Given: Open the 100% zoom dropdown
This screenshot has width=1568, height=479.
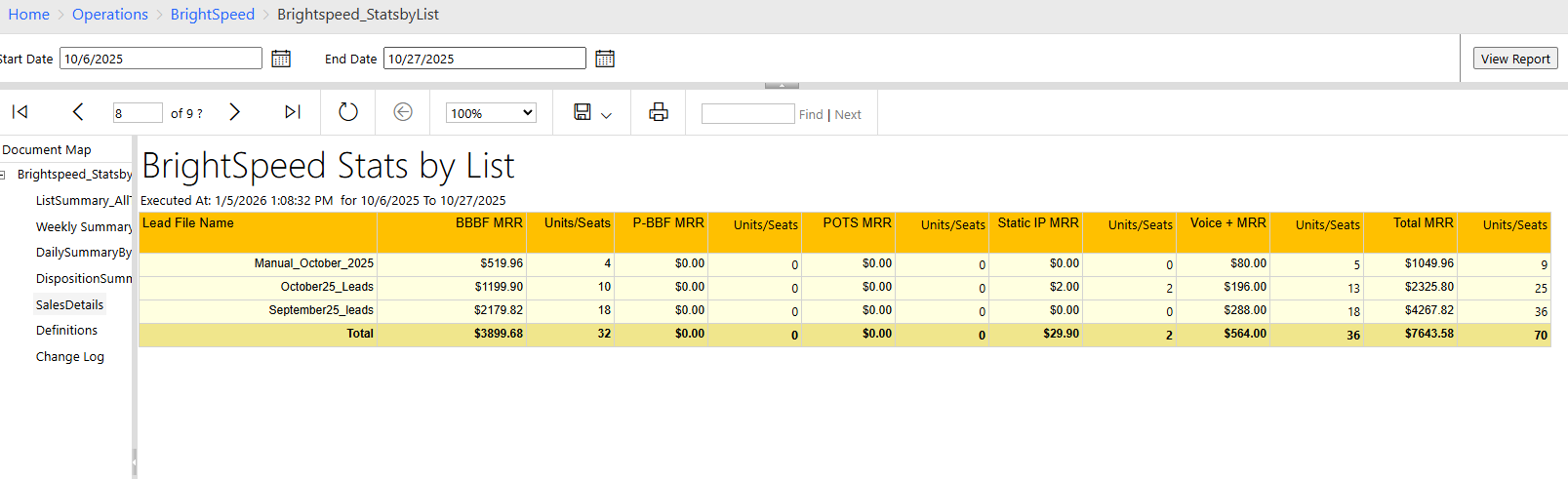Looking at the screenshot, I should [x=492, y=113].
